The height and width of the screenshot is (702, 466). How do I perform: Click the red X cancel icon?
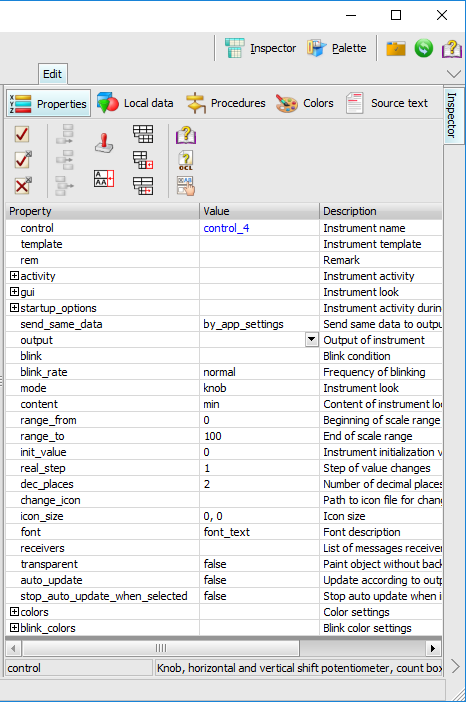click(x=23, y=185)
